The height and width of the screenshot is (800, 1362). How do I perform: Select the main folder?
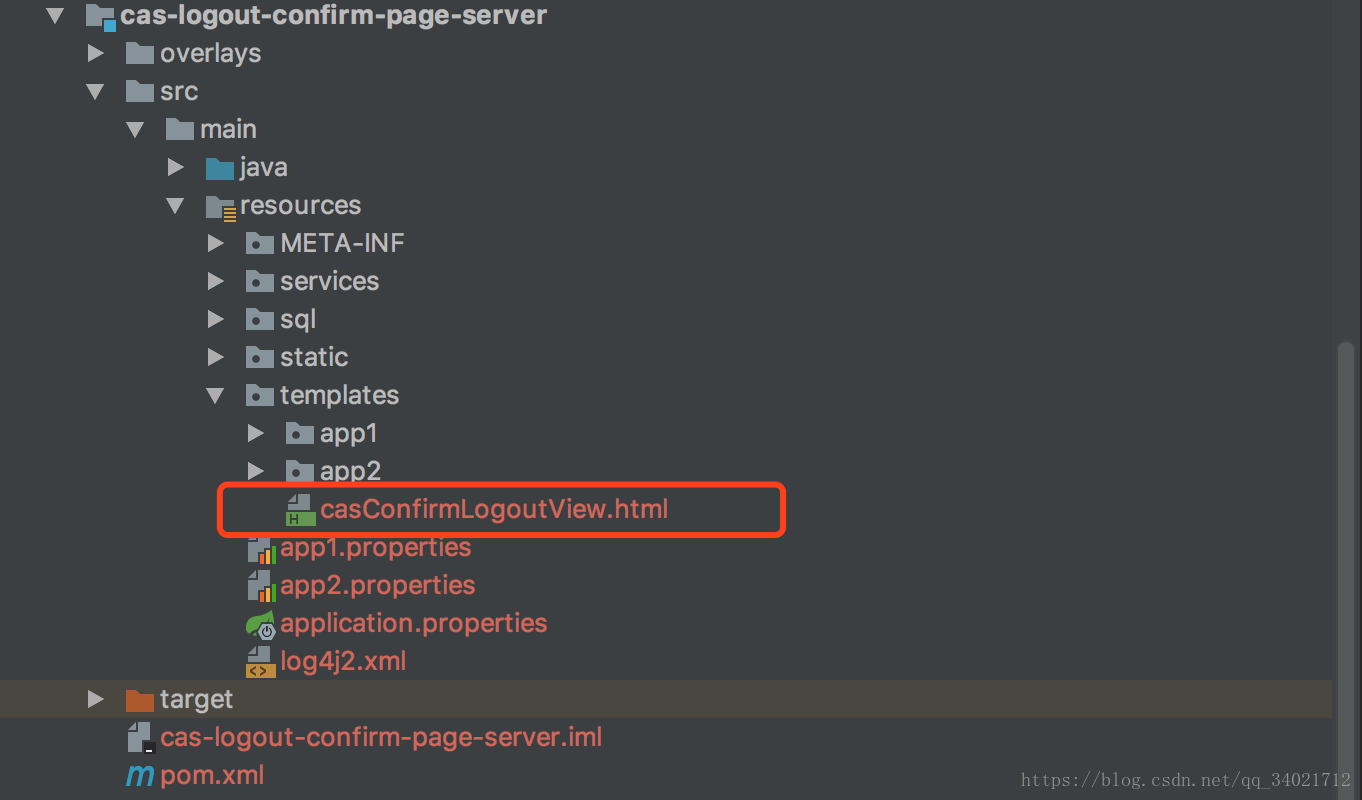click(228, 129)
